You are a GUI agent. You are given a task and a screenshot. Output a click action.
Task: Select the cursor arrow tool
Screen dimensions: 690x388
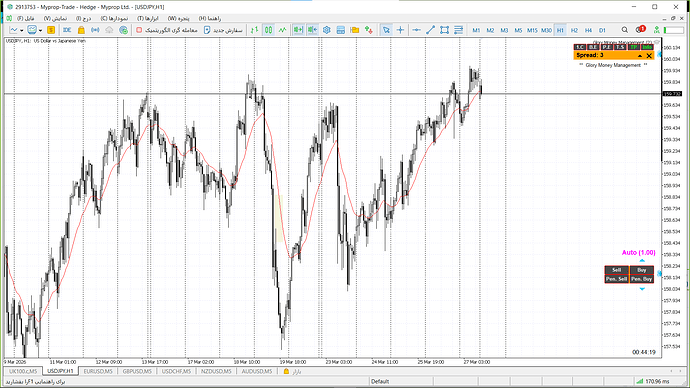coord(386,30)
